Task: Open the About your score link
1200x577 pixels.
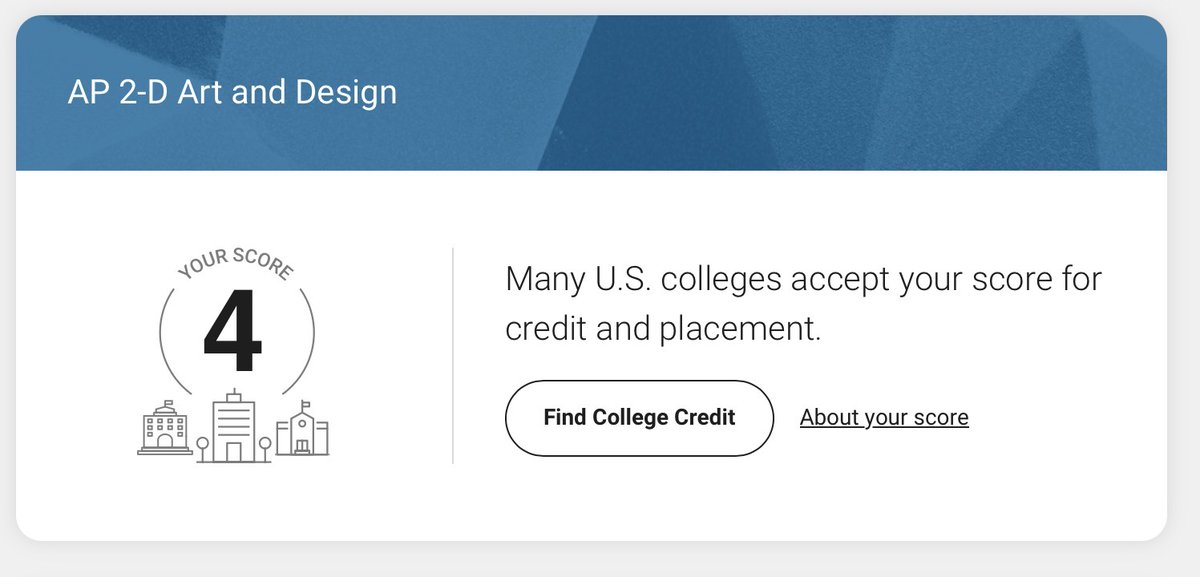Action: 884,417
